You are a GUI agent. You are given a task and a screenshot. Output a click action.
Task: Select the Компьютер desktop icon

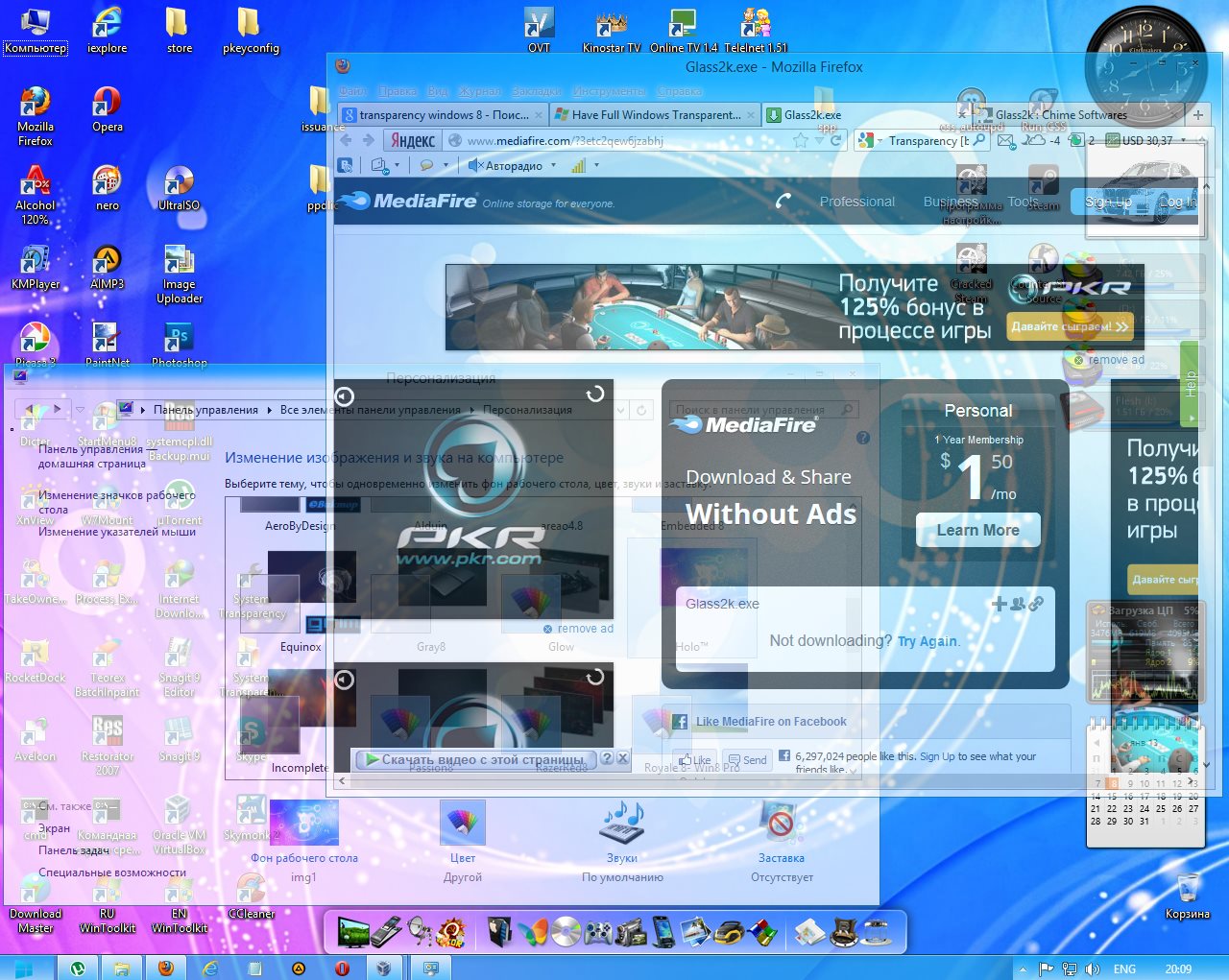click(x=36, y=31)
